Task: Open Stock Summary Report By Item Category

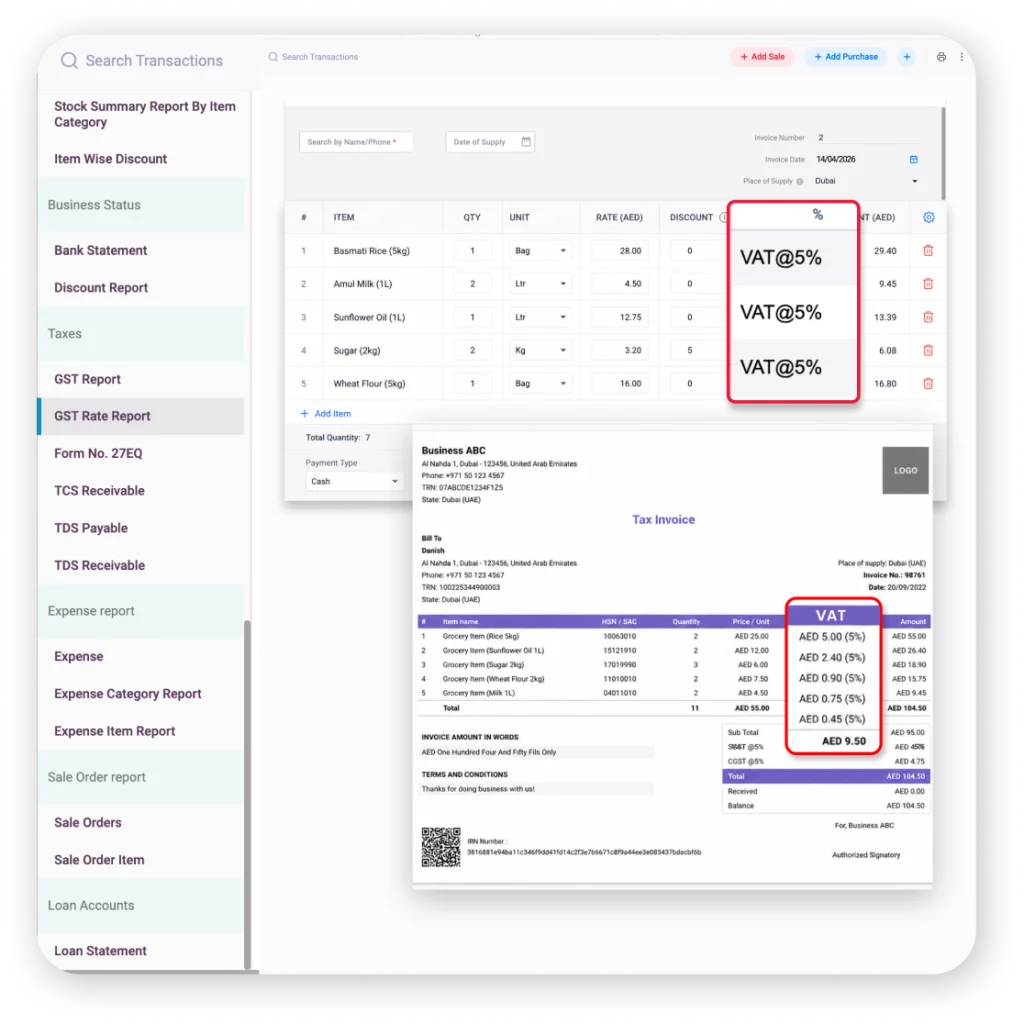Action: click(145, 114)
